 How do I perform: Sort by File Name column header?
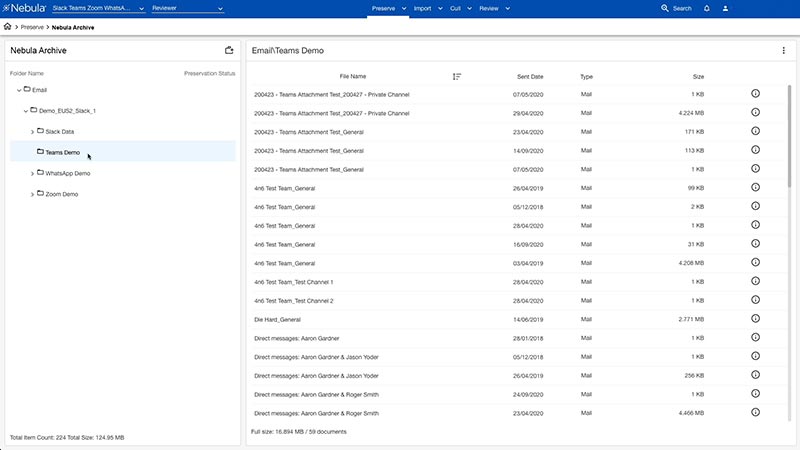point(353,77)
